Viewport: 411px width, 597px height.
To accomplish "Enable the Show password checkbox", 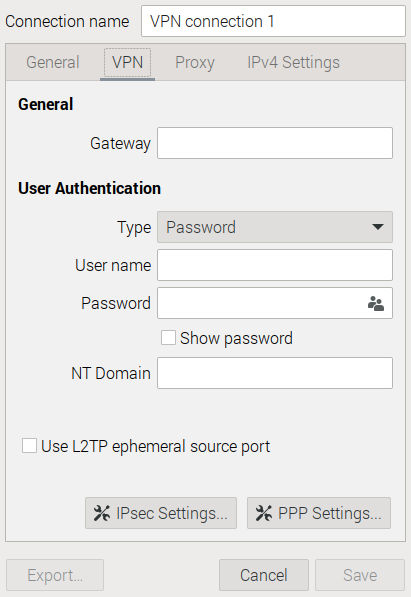I will pos(168,338).
